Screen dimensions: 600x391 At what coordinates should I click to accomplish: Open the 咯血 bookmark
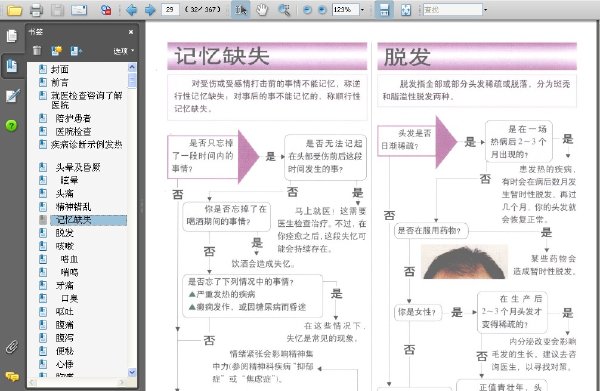pos(69,259)
